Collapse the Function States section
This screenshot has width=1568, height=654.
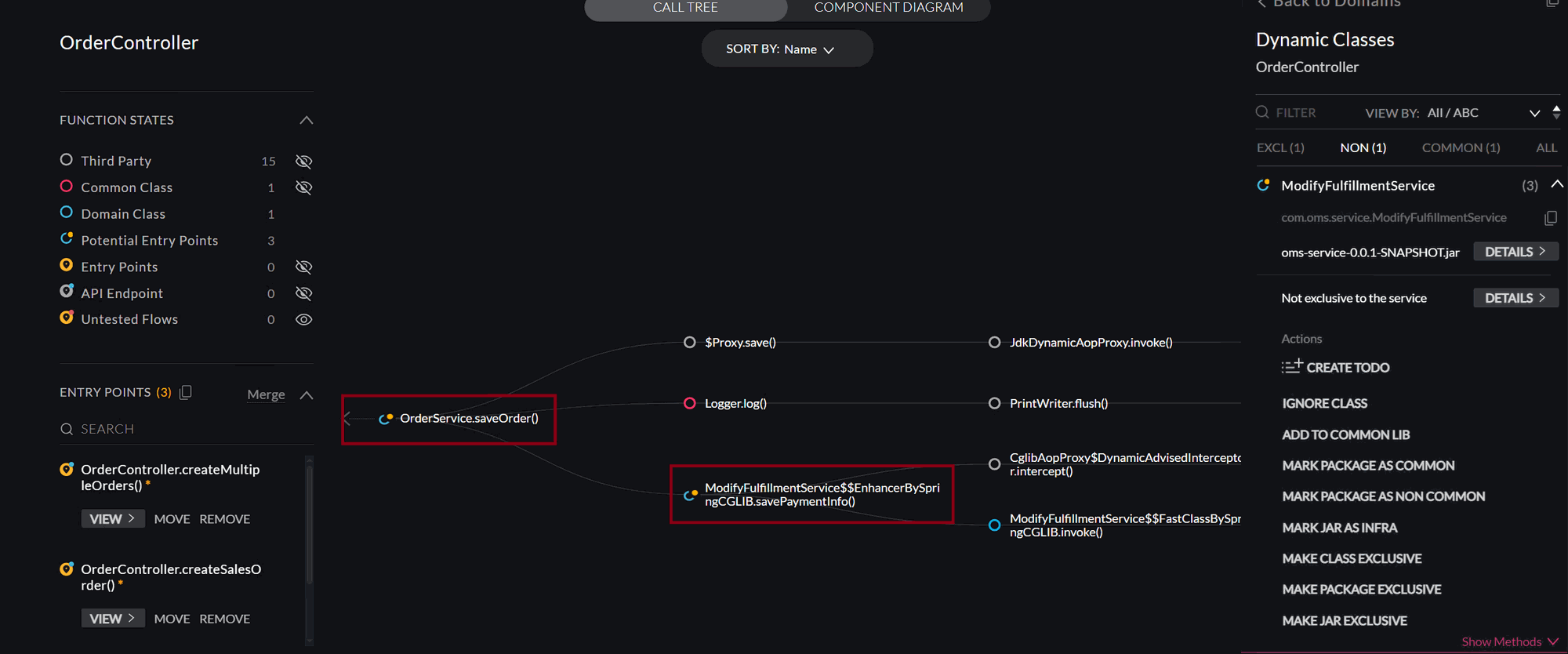click(x=306, y=120)
